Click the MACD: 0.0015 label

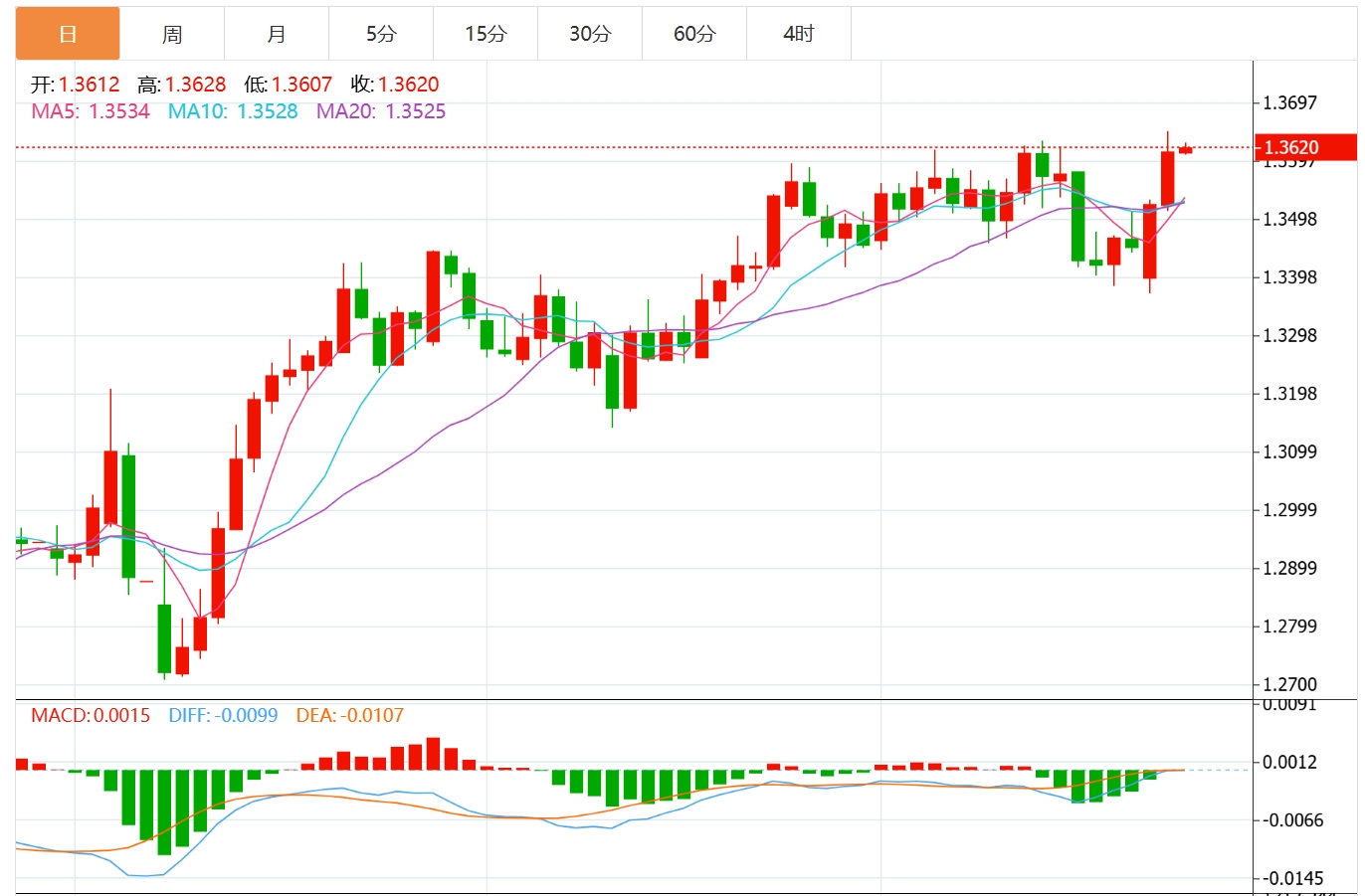91,715
